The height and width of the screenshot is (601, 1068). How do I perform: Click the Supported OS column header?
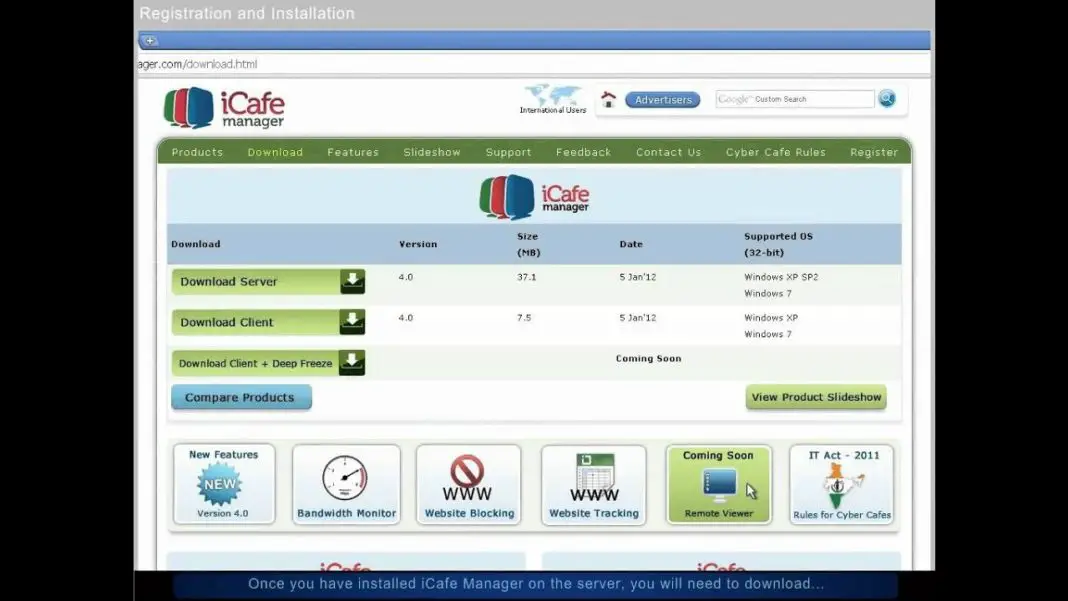click(x=779, y=244)
